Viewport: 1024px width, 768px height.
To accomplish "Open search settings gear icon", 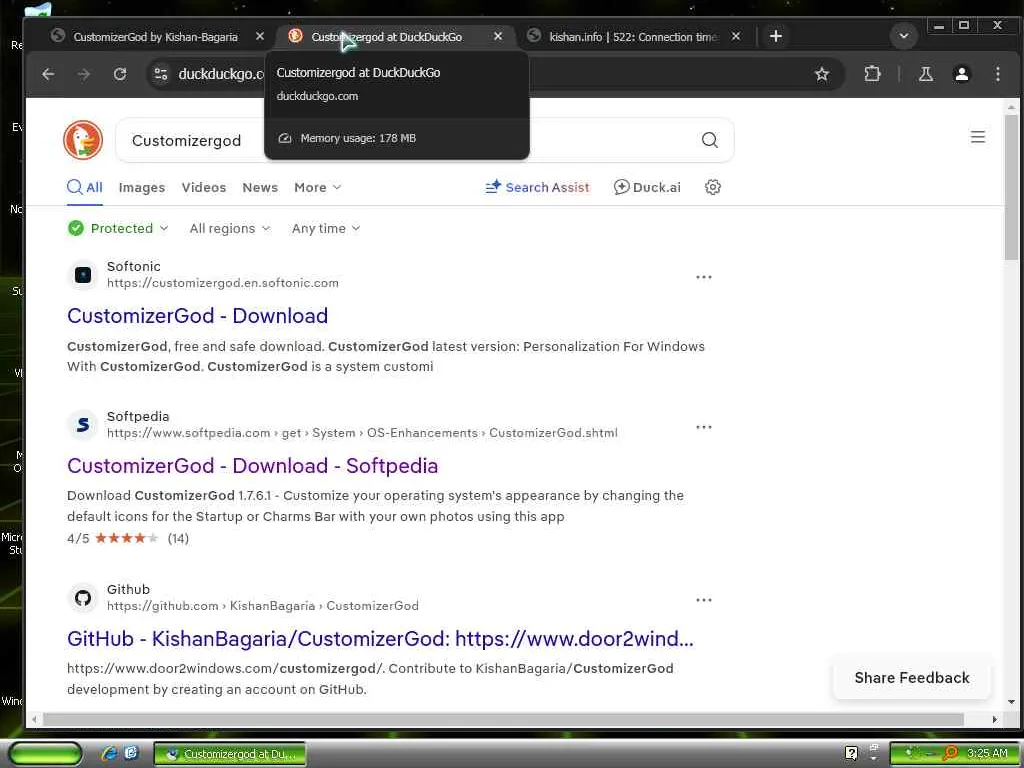I will (x=712, y=187).
